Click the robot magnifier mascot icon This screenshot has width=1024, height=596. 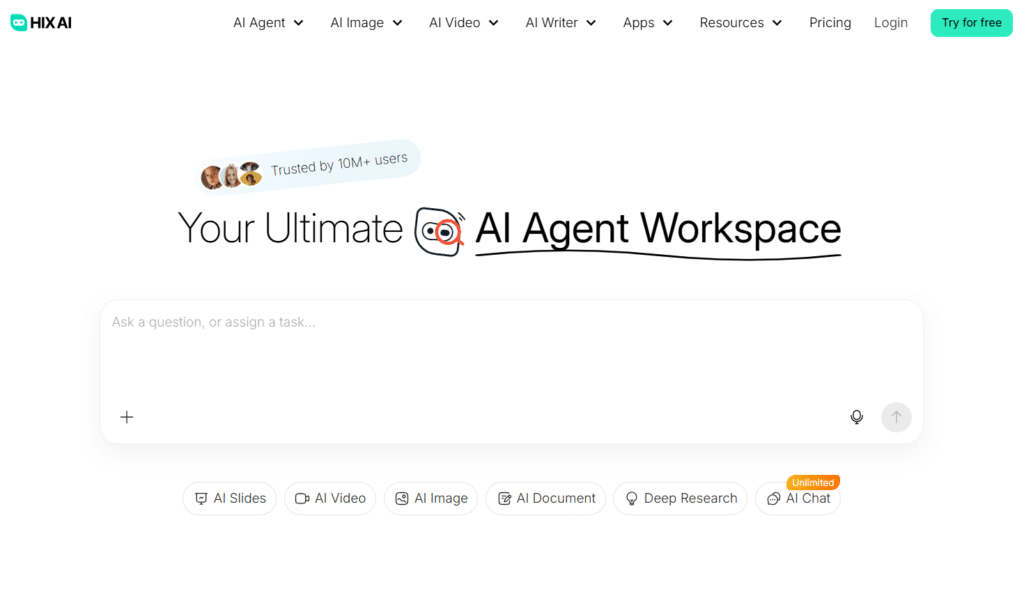(440, 232)
